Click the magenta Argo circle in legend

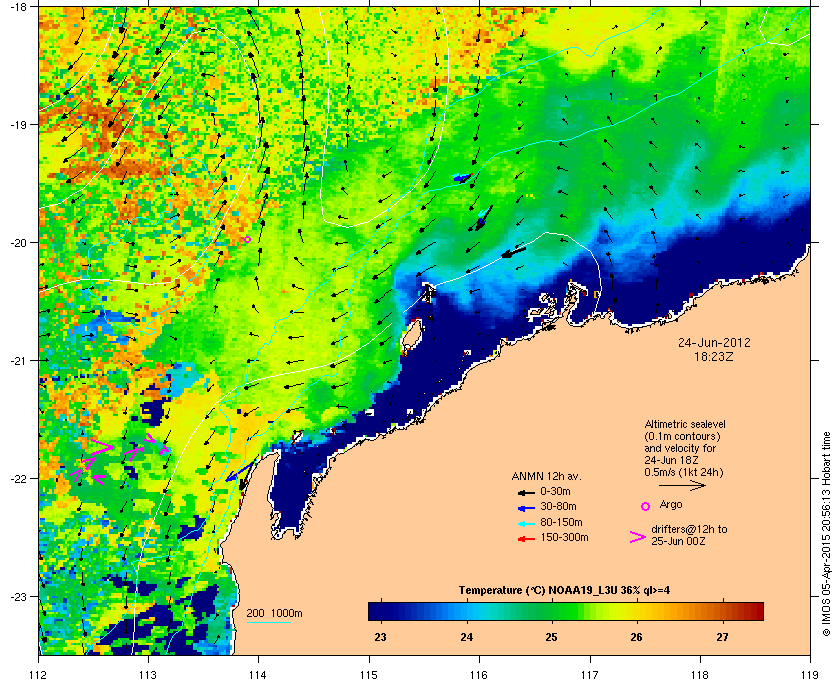tap(646, 506)
